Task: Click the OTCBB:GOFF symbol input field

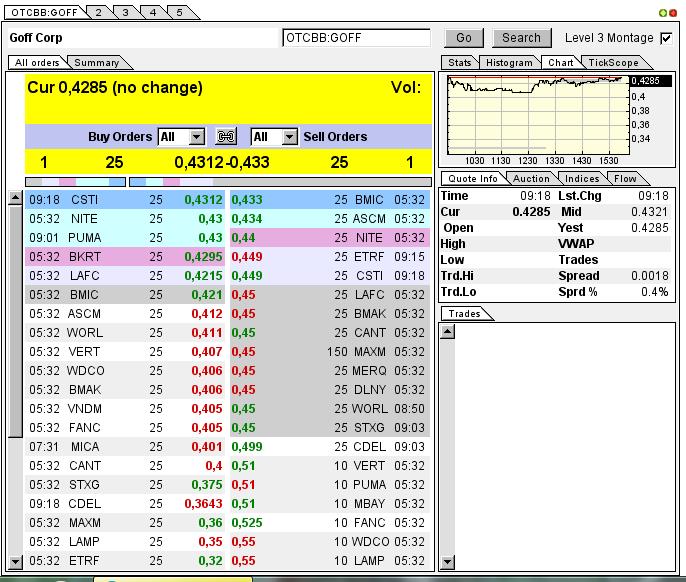Action: pos(357,38)
